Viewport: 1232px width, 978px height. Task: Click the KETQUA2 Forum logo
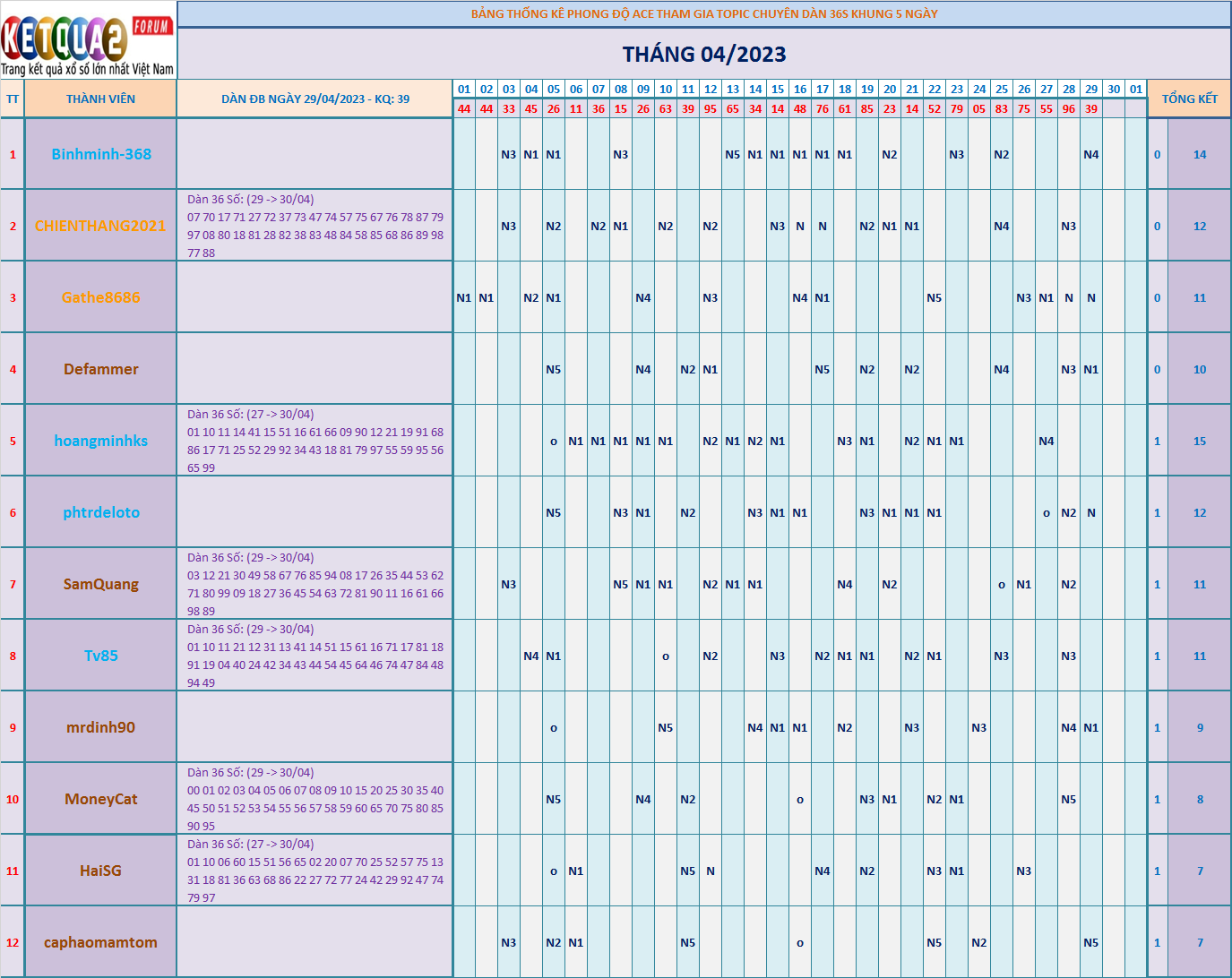(x=88, y=40)
